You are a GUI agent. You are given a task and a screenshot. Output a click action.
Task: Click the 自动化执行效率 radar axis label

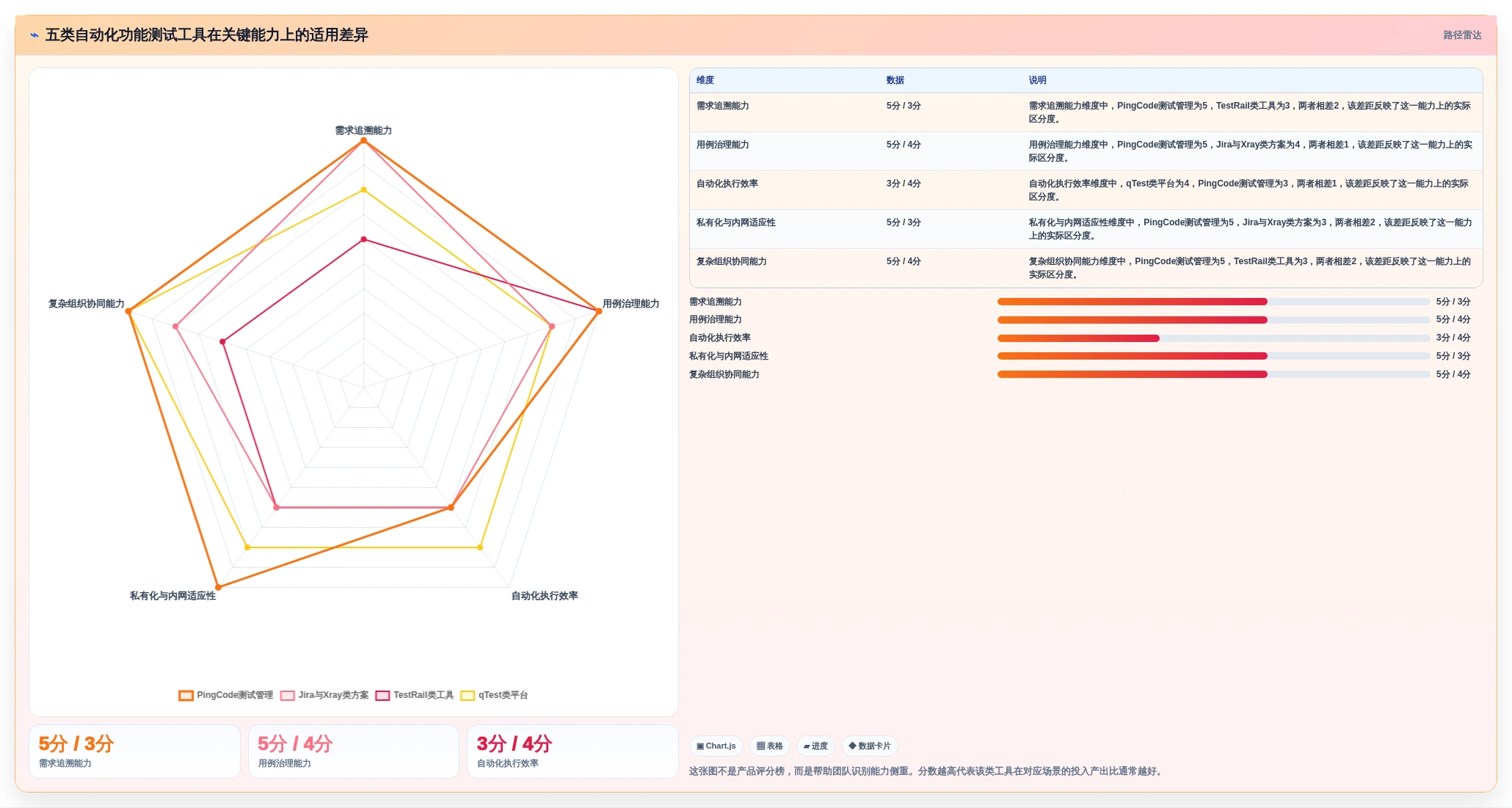point(545,596)
